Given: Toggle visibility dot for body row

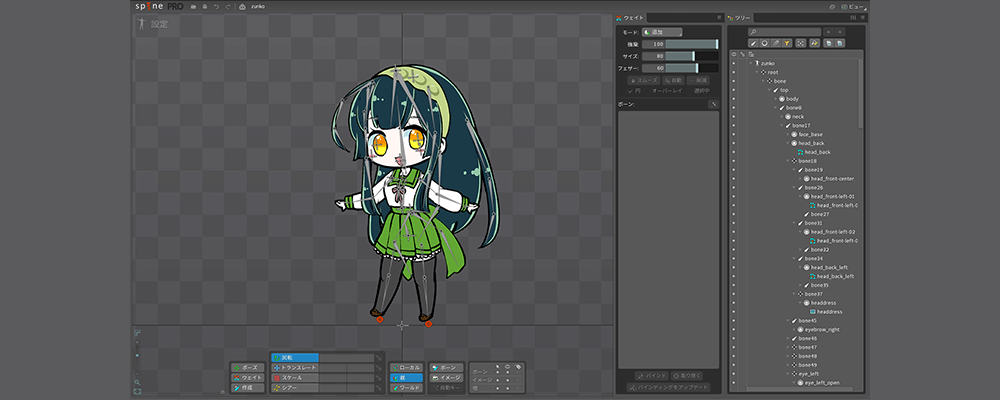Looking at the screenshot, I should coord(733,99).
